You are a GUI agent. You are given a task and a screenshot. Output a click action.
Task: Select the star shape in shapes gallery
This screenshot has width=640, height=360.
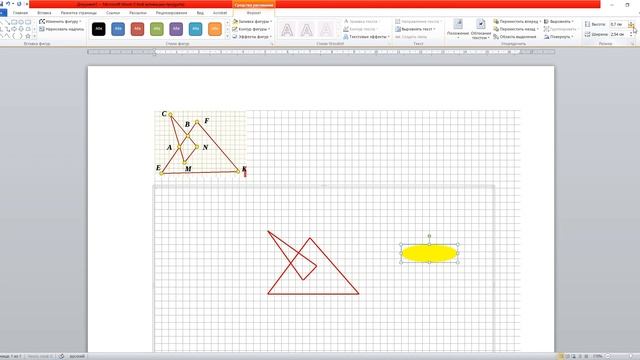coord(28,36)
